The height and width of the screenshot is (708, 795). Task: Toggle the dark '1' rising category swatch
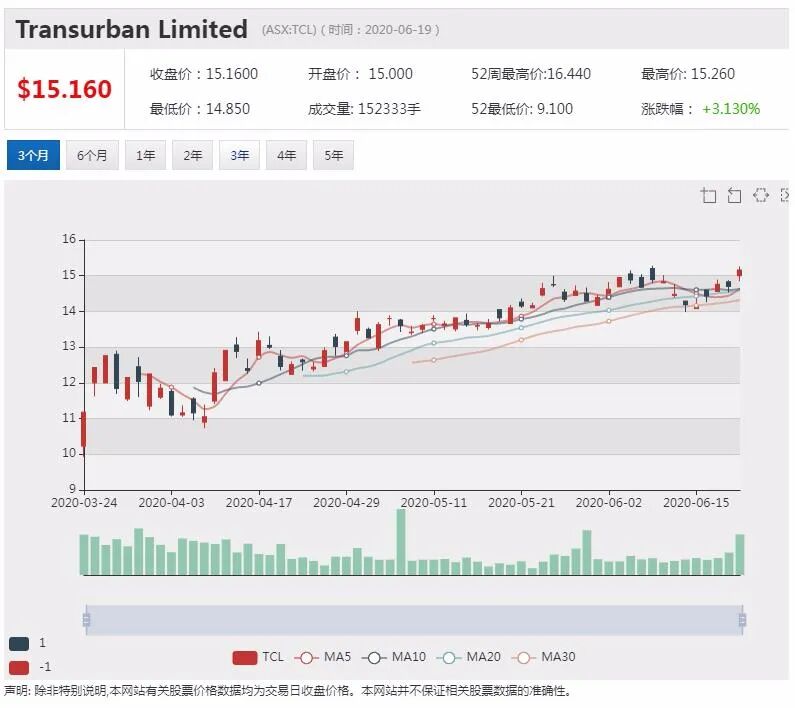point(19,644)
